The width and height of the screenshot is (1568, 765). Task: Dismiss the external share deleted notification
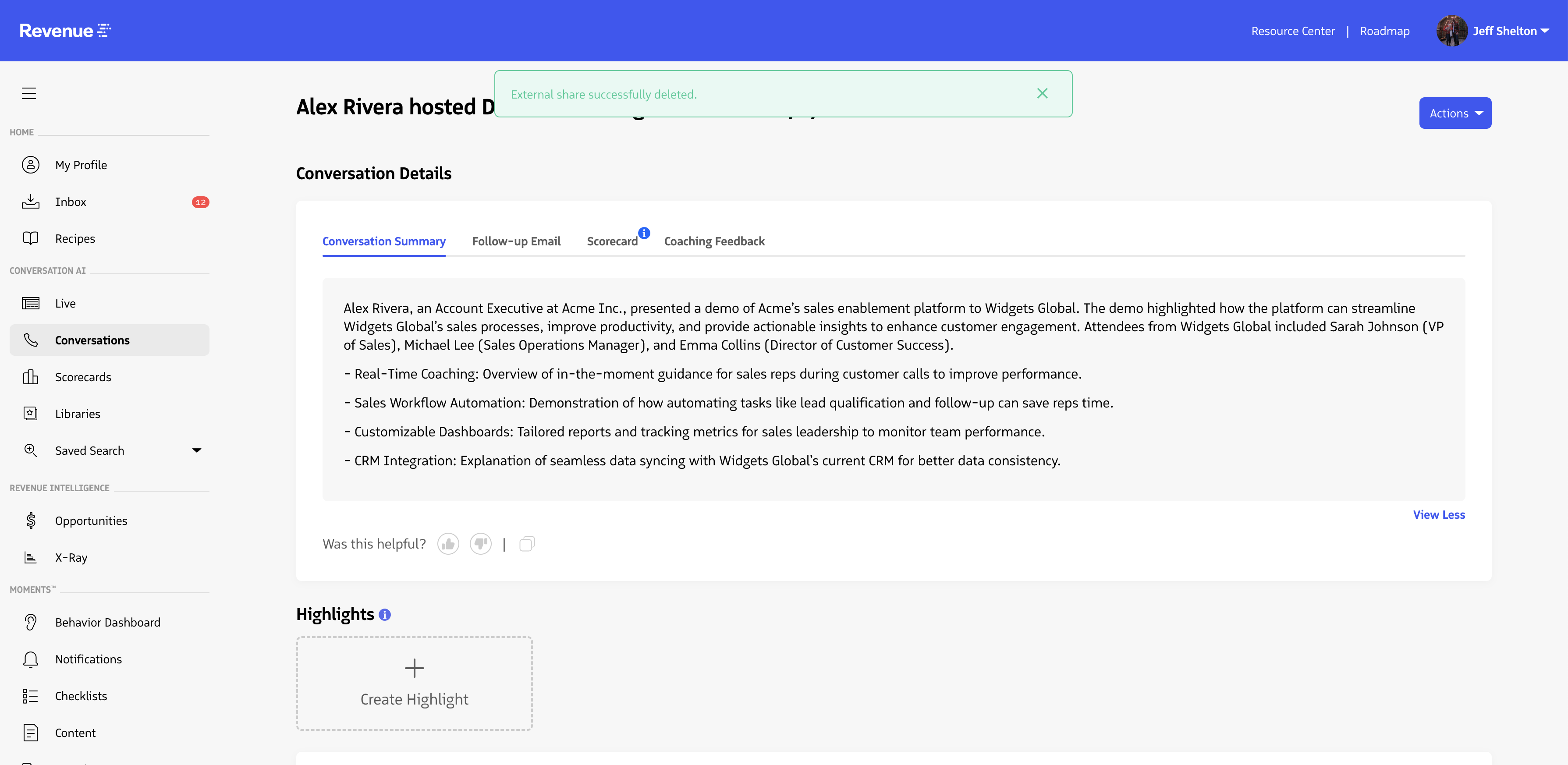click(1042, 94)
